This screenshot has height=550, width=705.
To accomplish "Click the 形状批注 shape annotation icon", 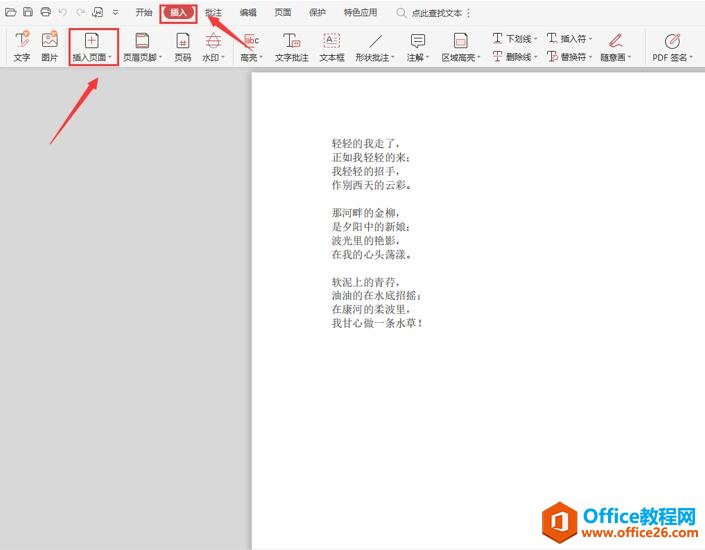I will pyautogui.click(x=375, y=41).
